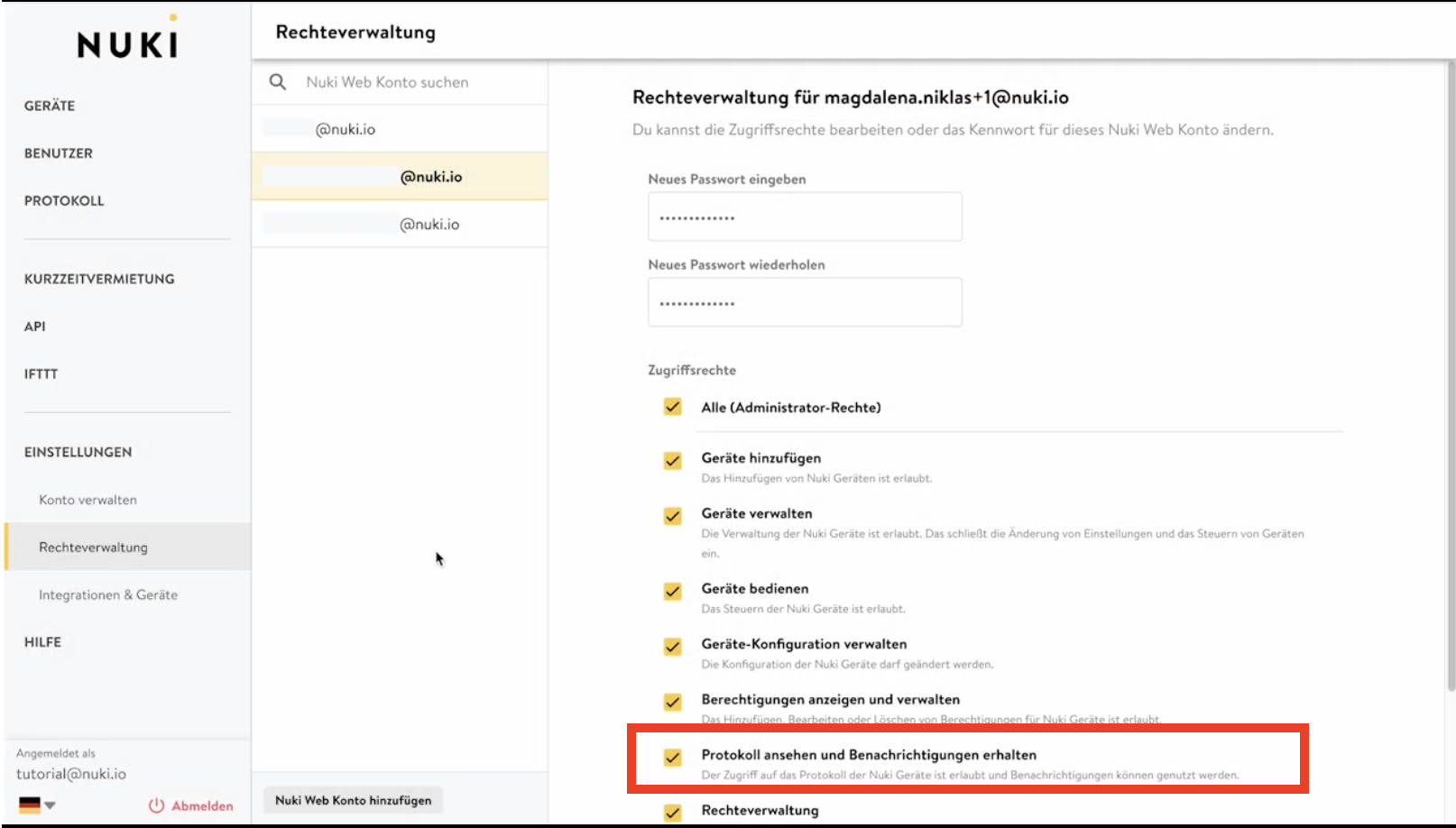Viewport: 1456px width, 828px height.
Task: Click the German flag language icon
Action: pos(29,805)
